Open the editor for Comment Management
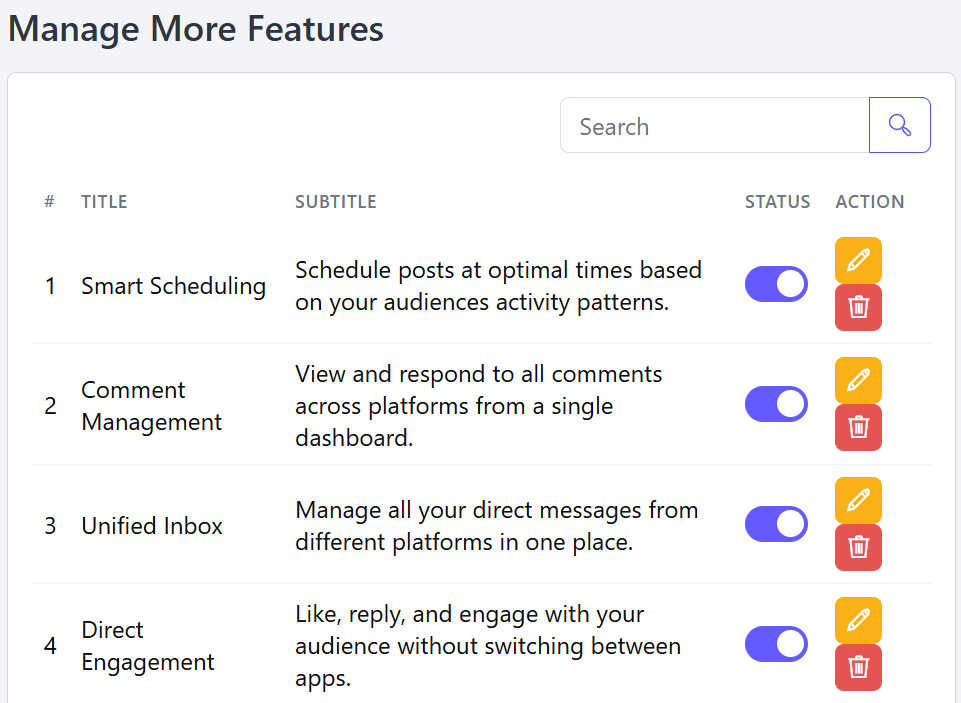Screen dimensions: 961x703 pos(858,381)
